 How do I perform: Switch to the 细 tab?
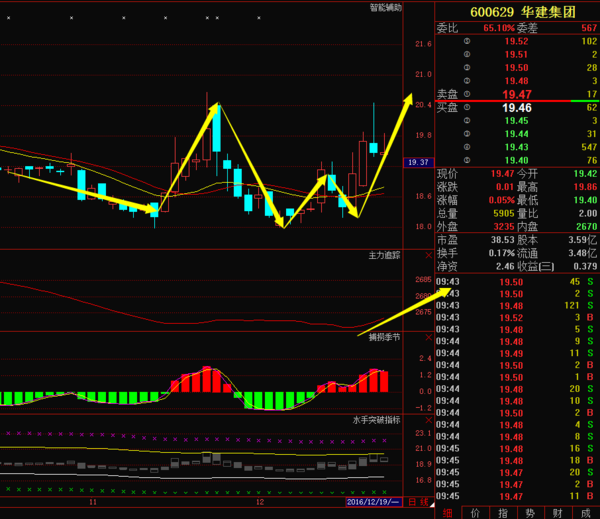pos(448,513)
